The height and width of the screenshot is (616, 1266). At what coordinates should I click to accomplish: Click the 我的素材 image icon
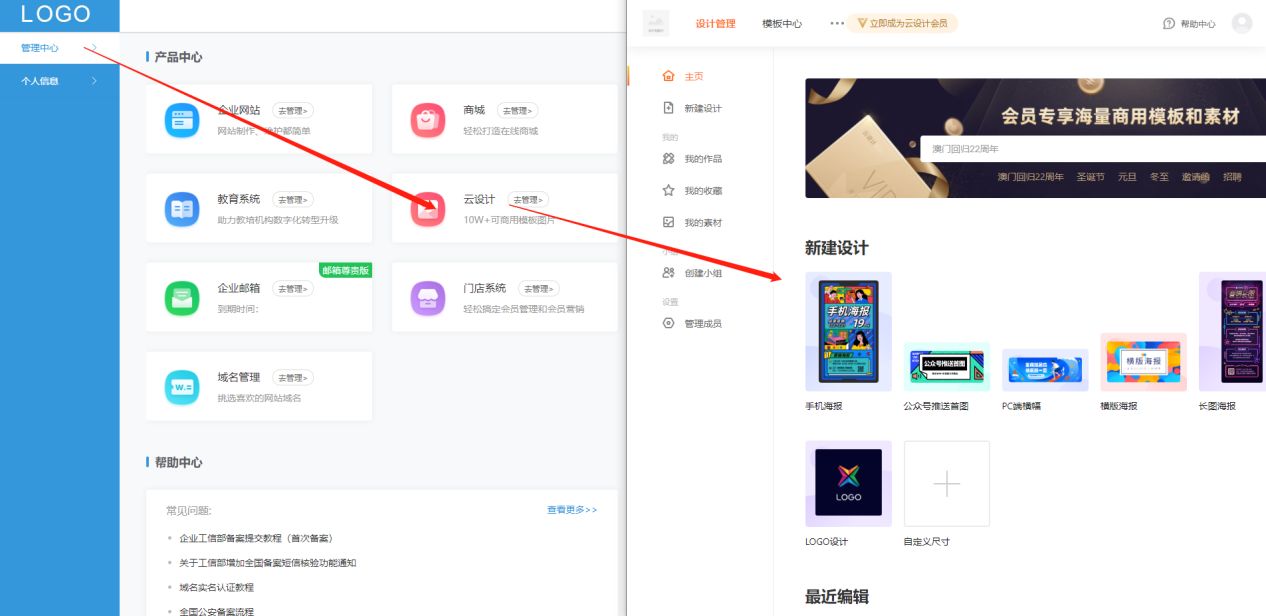(669, 222)
